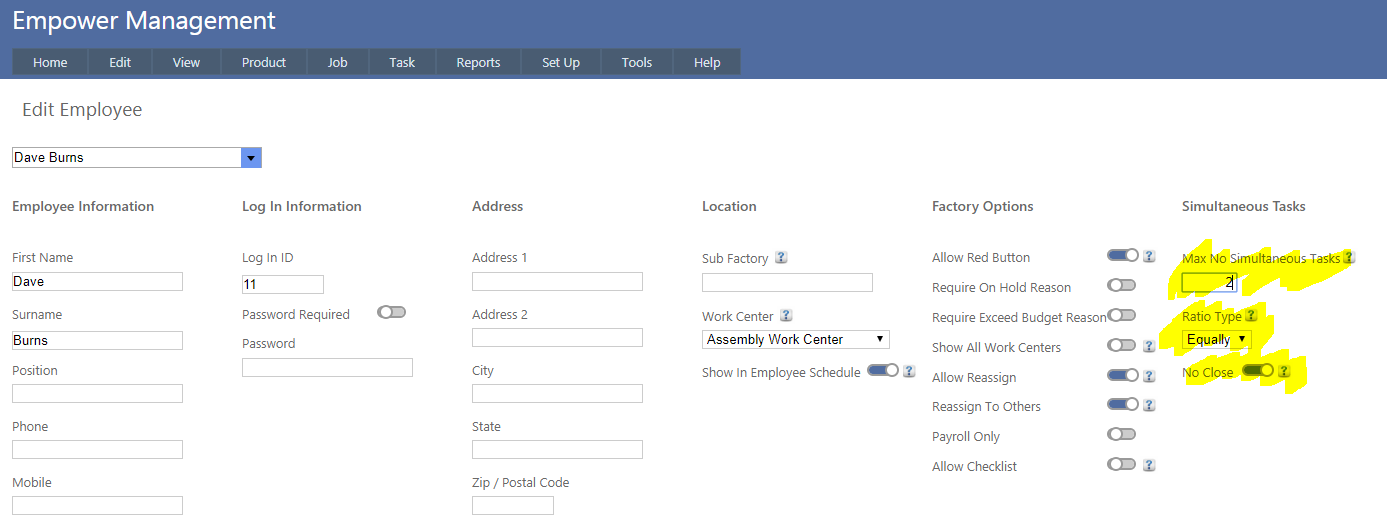Open help icon for Allow Red Button
This screenshot has width=1387, height=527.
click(x=1149, y=256)
